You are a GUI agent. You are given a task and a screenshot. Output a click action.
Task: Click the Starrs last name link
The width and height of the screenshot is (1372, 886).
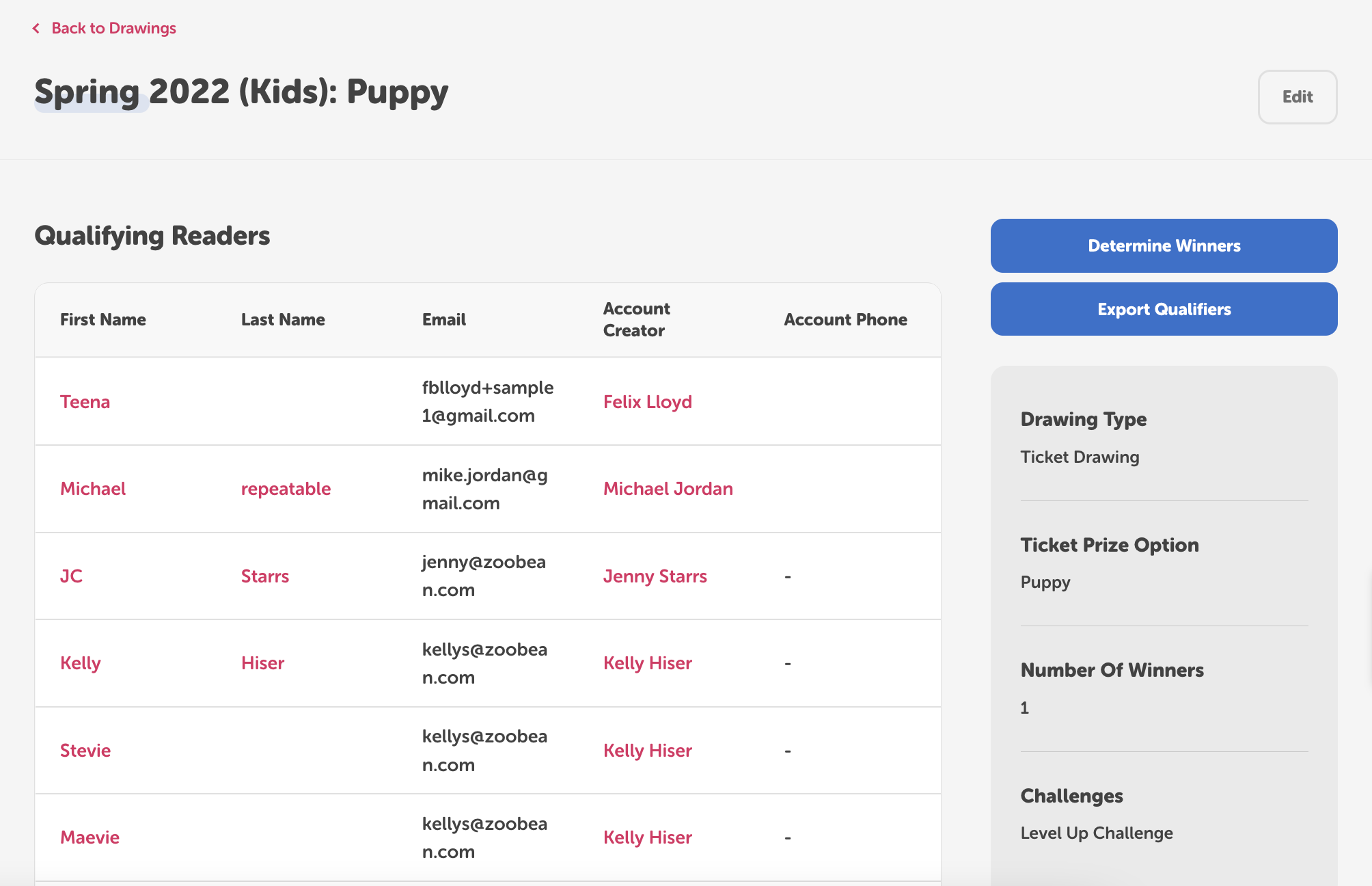click(x=264, y=576)
